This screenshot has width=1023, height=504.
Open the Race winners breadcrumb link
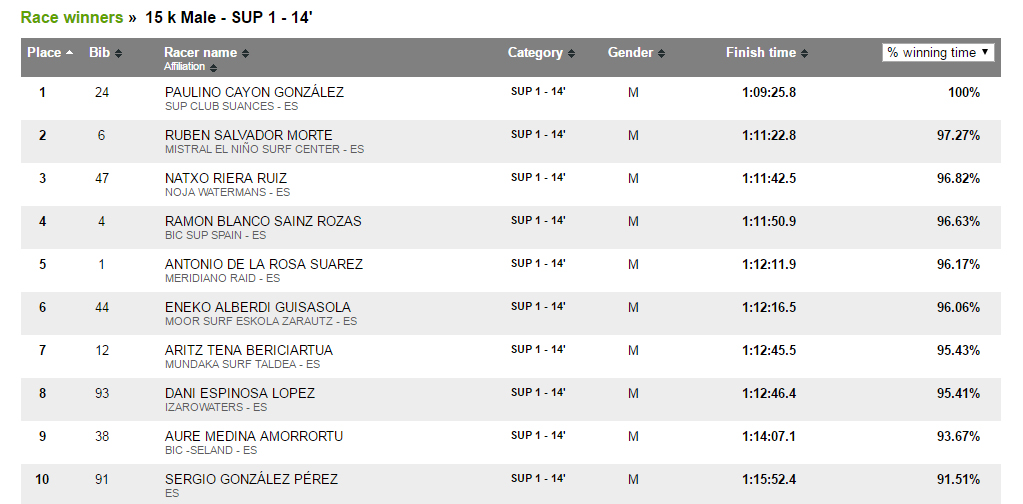[72, 18]
